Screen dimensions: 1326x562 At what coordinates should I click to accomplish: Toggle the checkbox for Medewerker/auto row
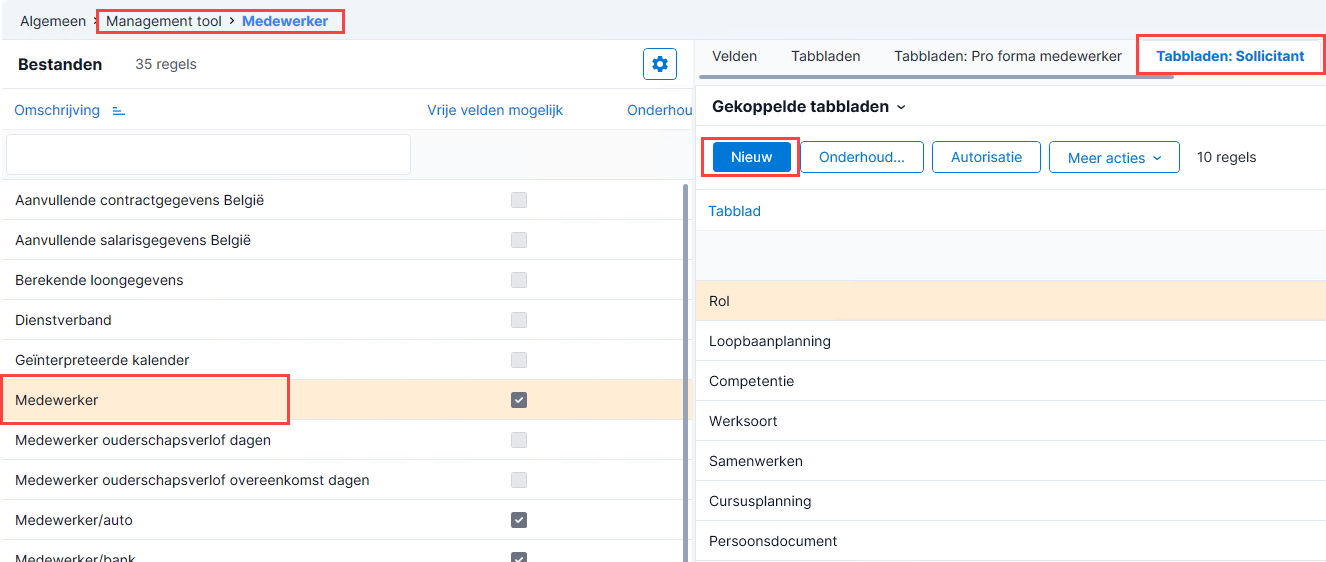pyautogui.click(x=519, y=520)
